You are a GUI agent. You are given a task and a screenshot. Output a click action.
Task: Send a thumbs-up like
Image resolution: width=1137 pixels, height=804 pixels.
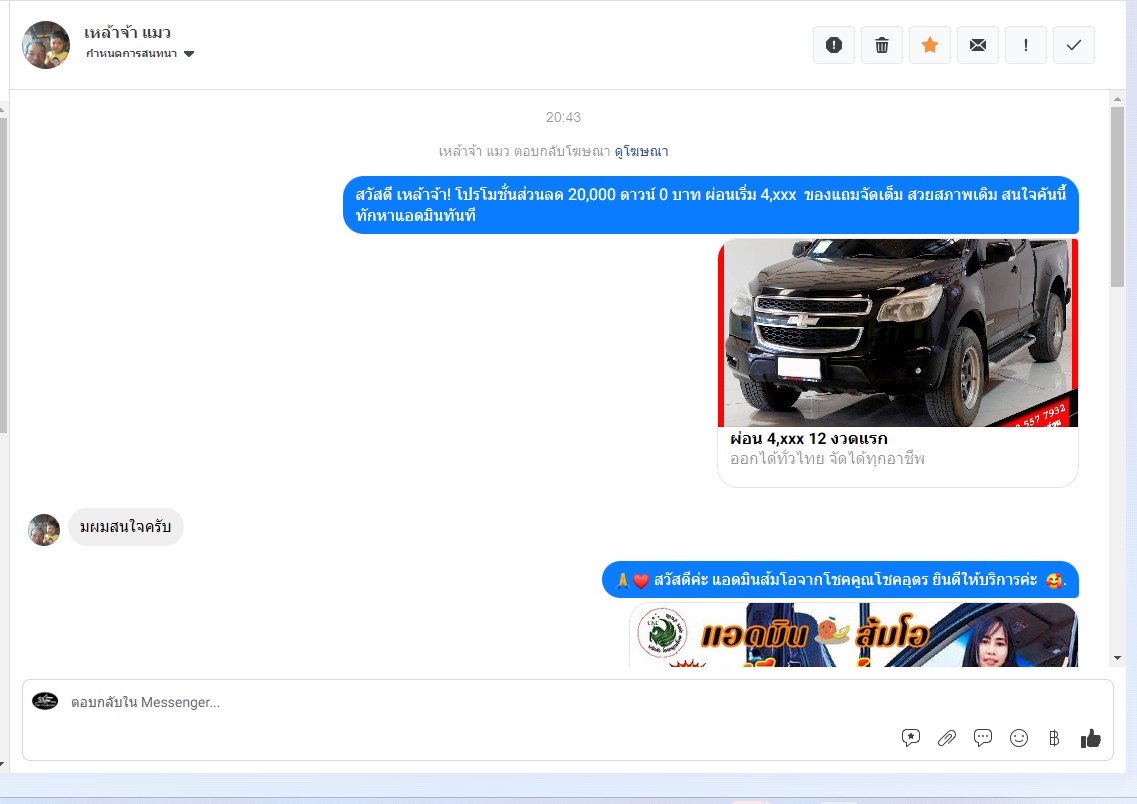(x=1091, y=738)
